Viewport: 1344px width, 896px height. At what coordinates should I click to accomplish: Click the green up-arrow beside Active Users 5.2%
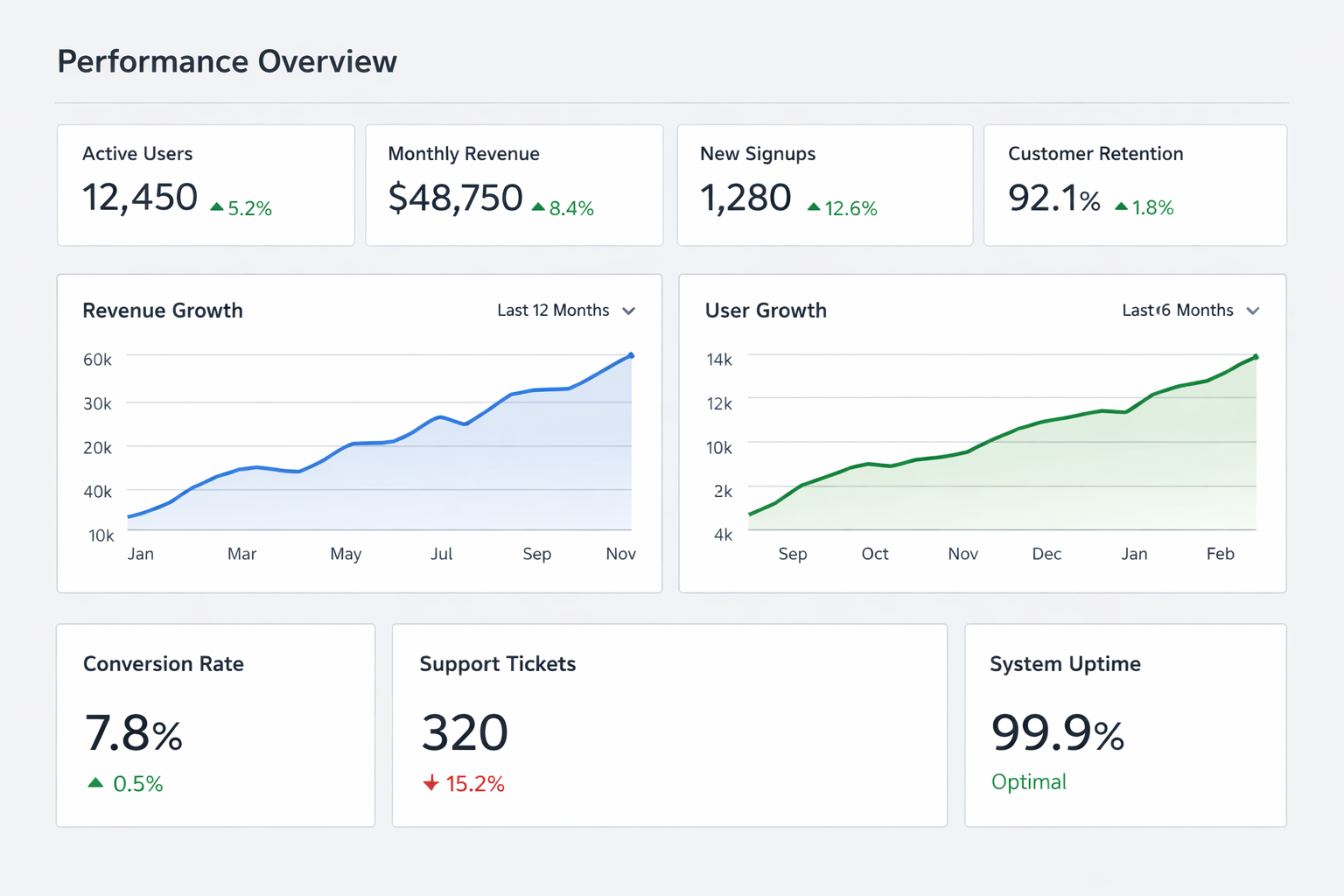tap(217, 207)
